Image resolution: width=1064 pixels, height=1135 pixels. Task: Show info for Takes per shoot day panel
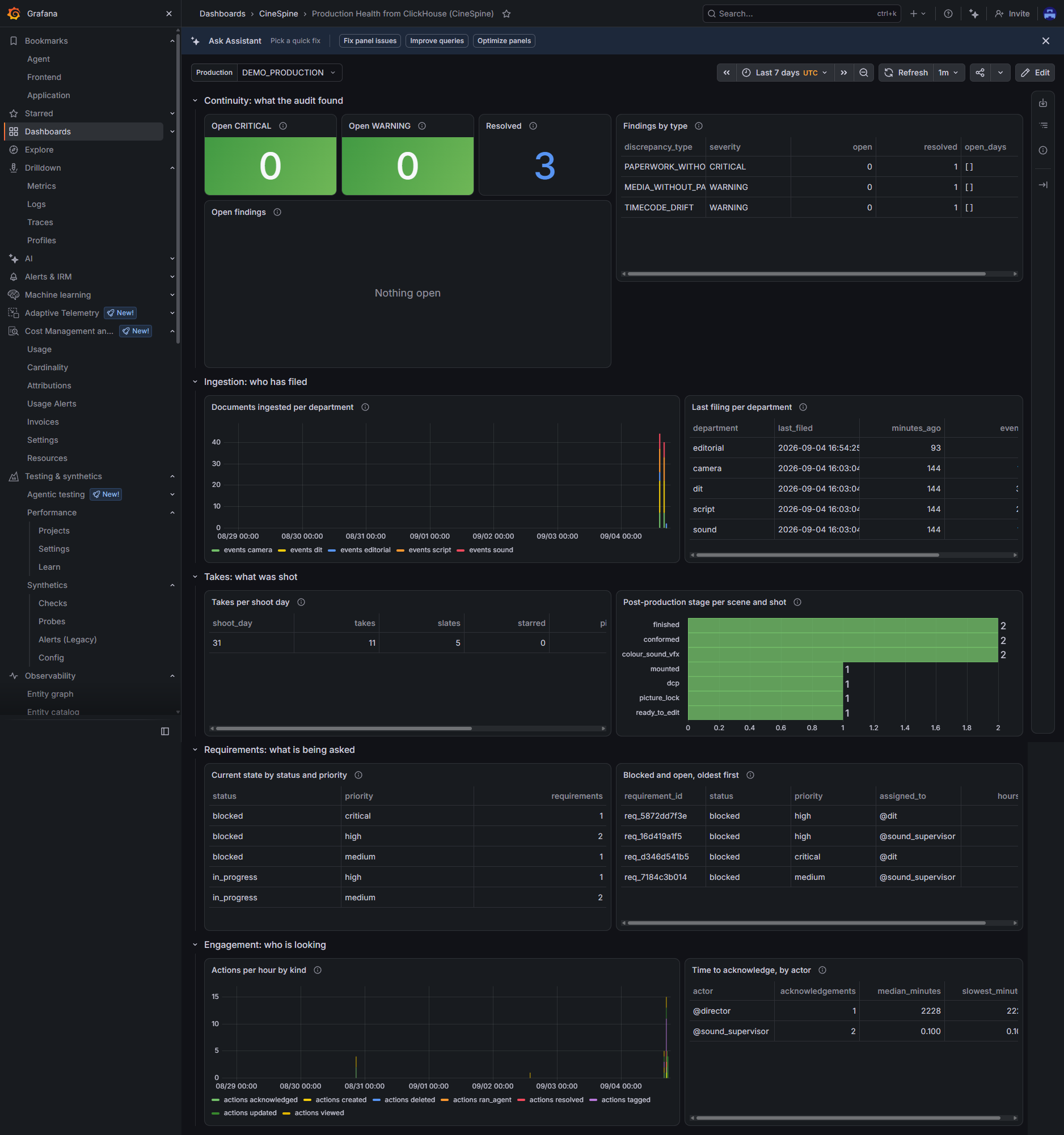pos(301,602)
